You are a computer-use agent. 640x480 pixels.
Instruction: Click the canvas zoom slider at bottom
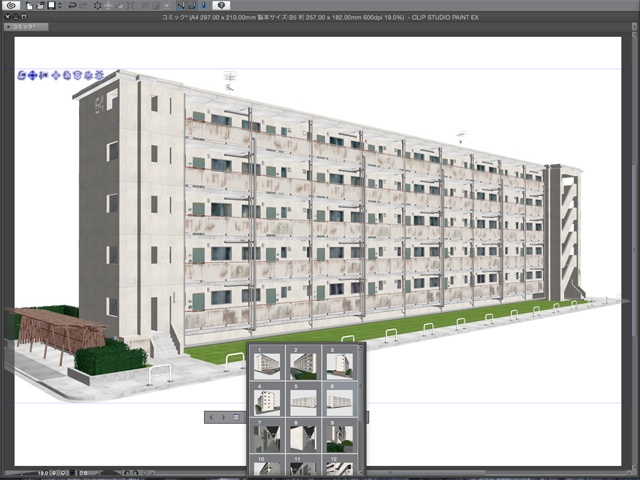[x=20, y=473]
